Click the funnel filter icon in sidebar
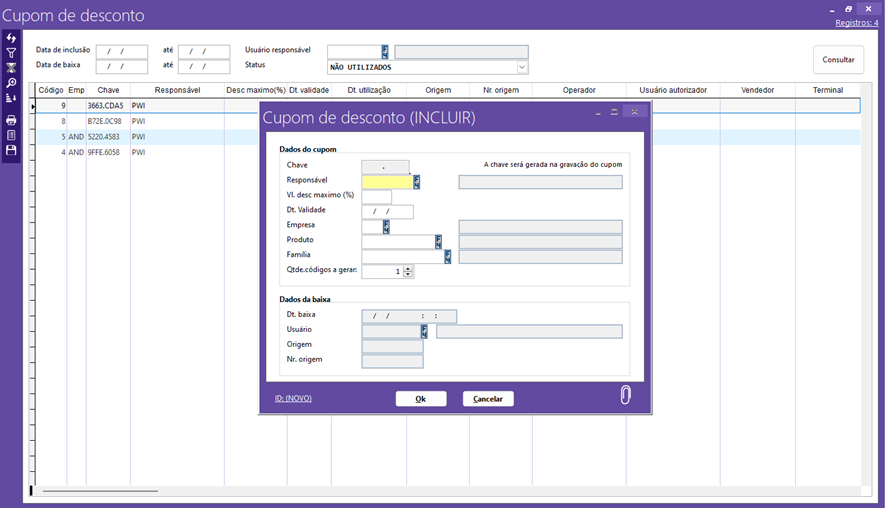The image size is (886, 508). point(11,53)
